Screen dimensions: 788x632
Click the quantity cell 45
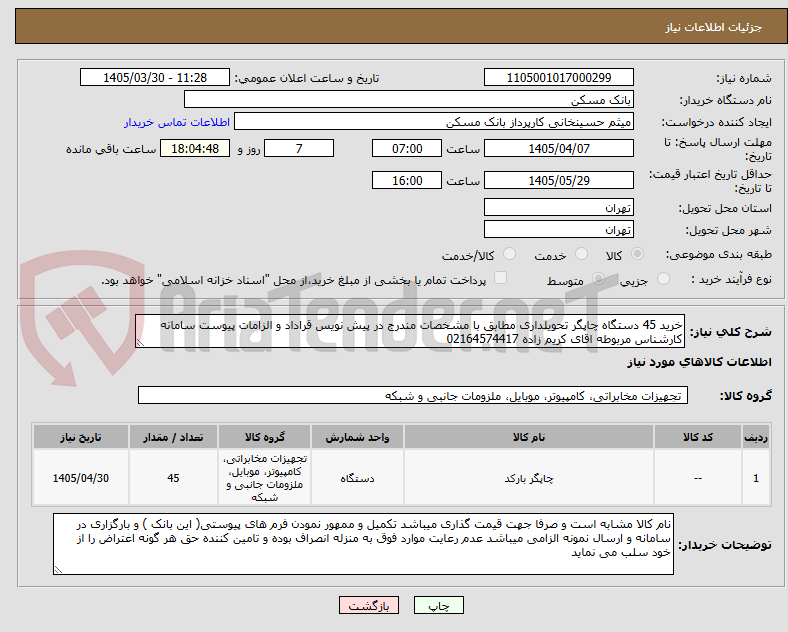(x=173, y=478)
